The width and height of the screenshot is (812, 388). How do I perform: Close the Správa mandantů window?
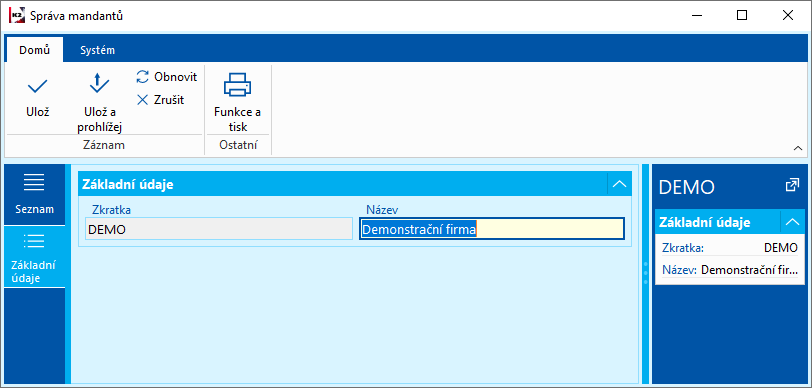click(788, 16)
